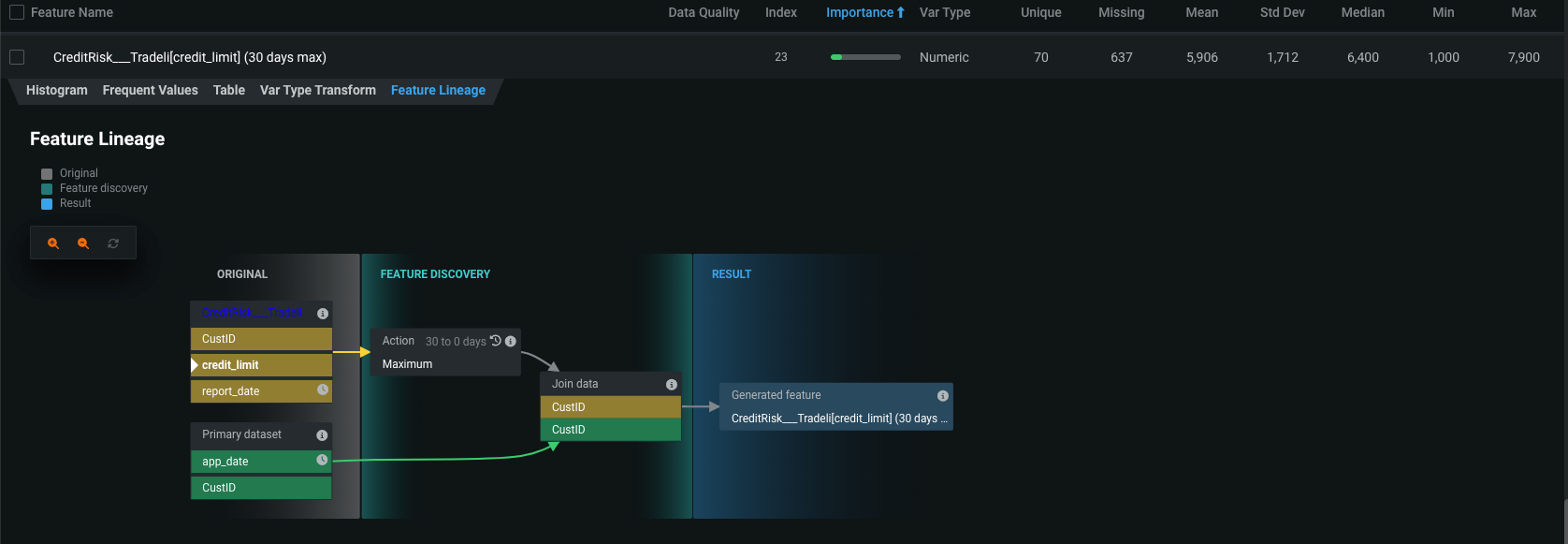The image size is (1568, 544).
Task: Open info for Generated feature node
Action: (x=942, y=396)
